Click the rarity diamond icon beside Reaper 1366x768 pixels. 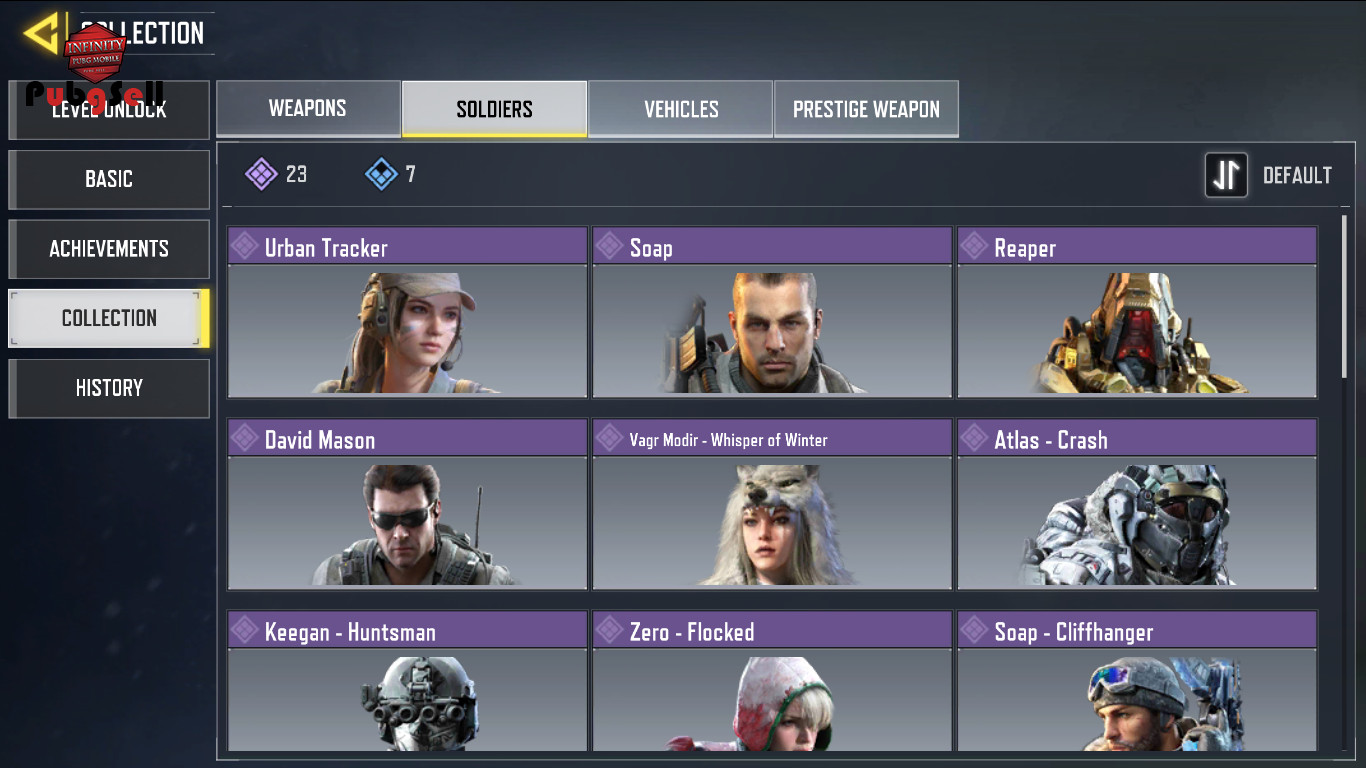975,246
